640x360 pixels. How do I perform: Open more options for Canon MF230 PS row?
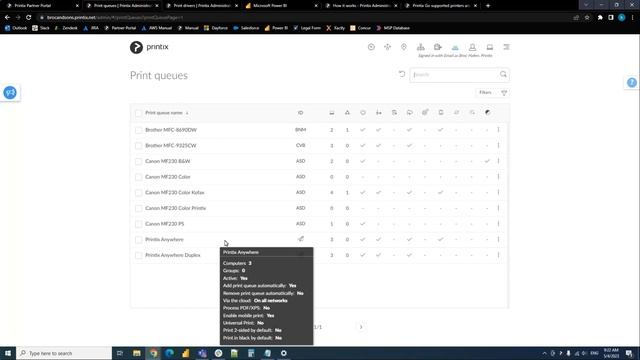(x=498, y=224)
